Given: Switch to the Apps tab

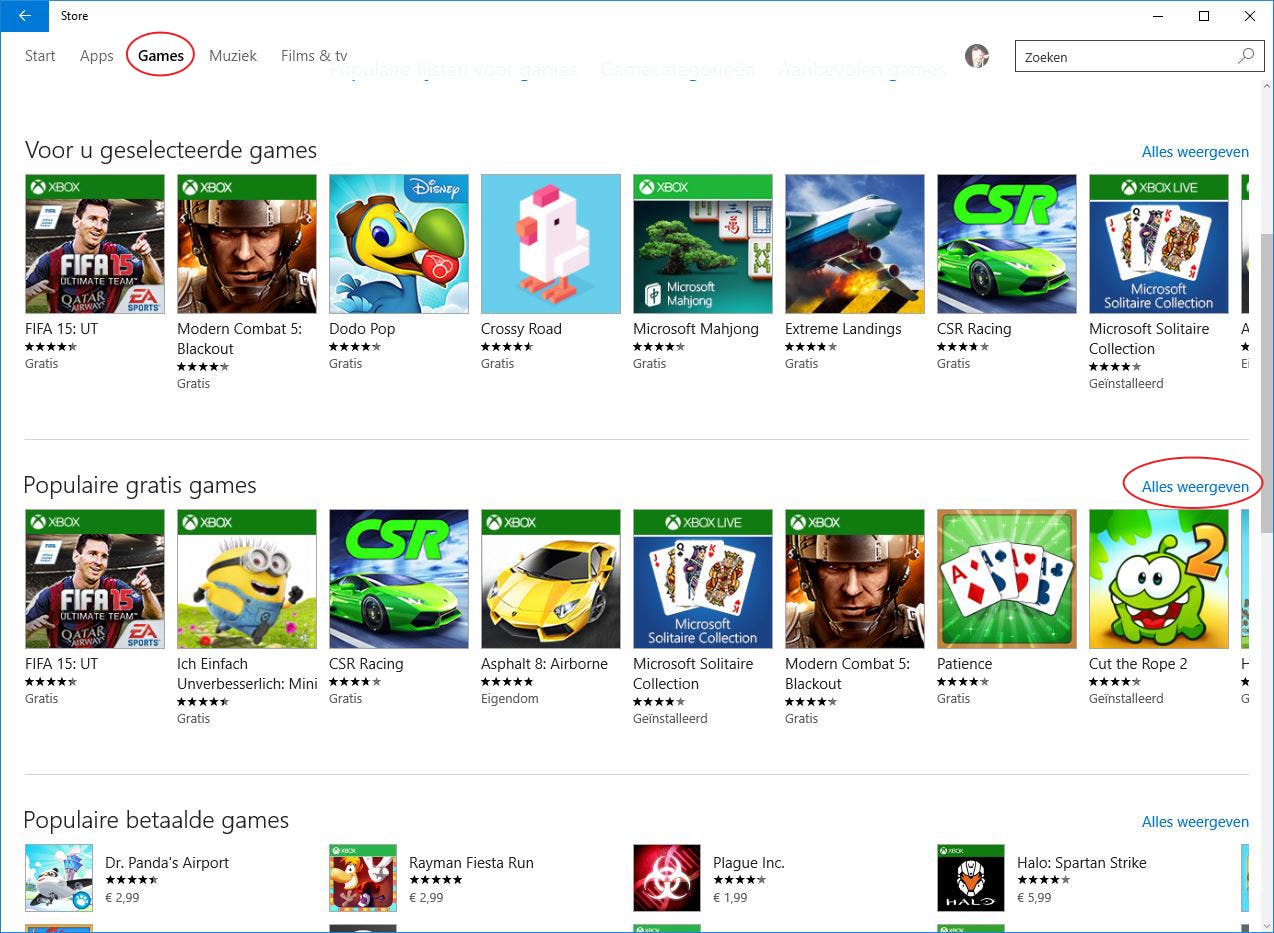Looking at the screenshot, I should pos(97,56).
